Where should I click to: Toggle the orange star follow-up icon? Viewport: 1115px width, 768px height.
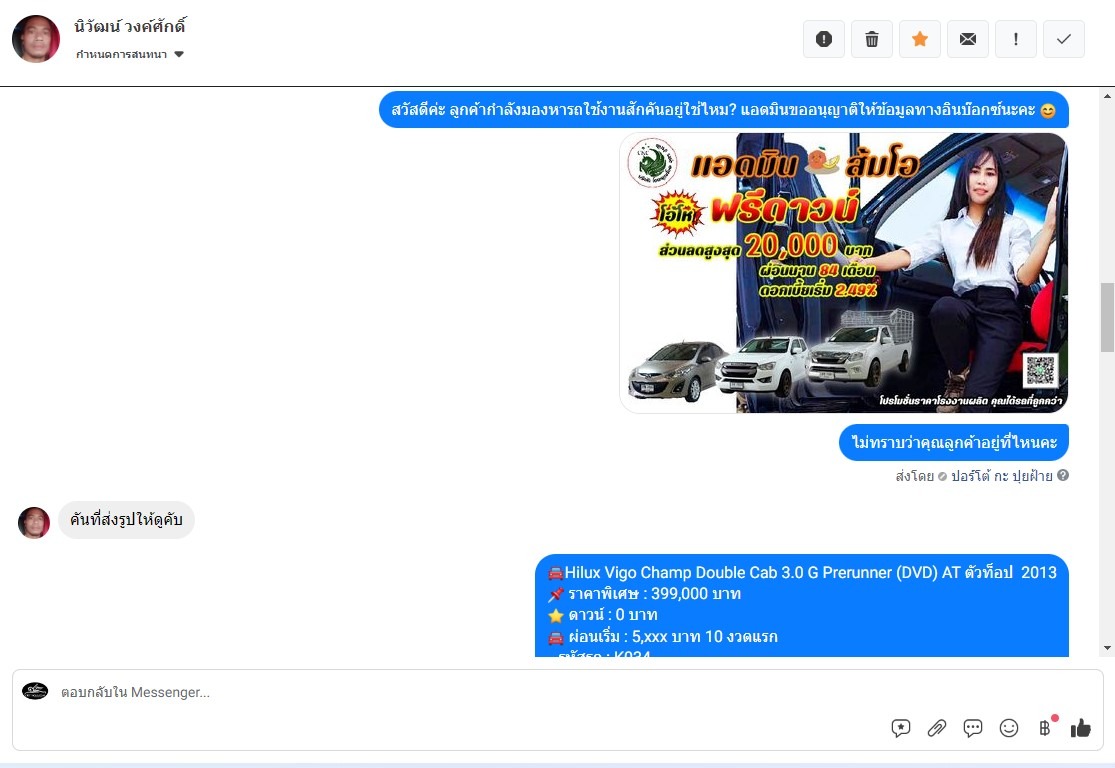pyautogui.click(x=919, y=39)
